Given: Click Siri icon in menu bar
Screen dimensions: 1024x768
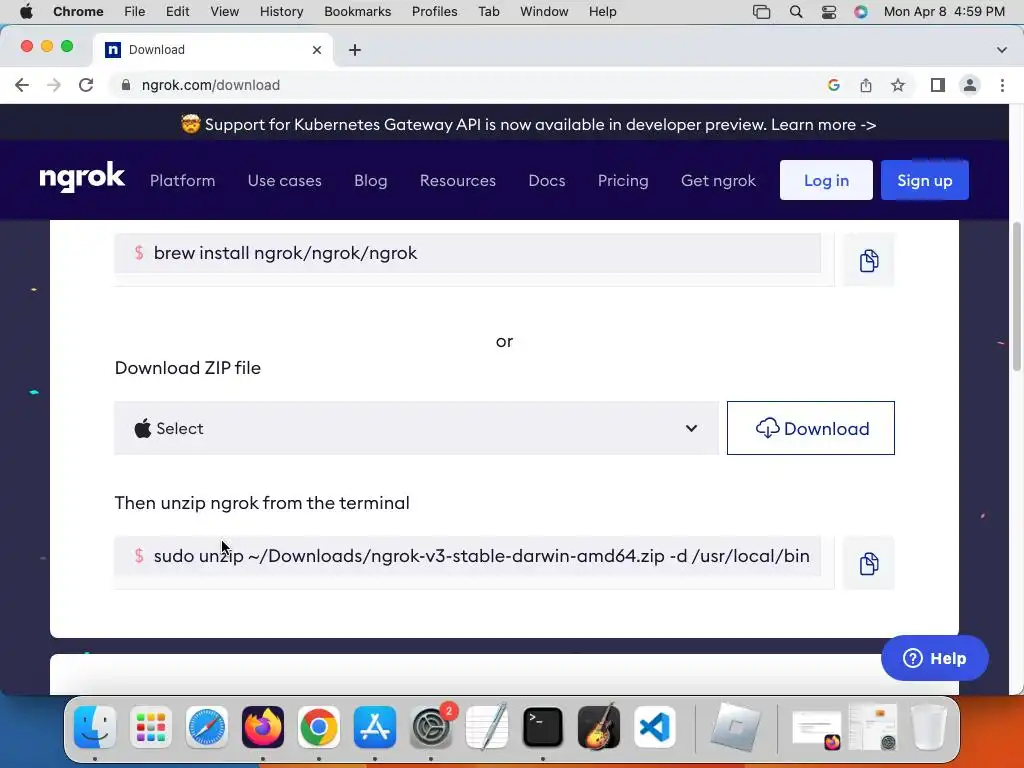Looking at the screenshot, I should [x=861, y=12].
